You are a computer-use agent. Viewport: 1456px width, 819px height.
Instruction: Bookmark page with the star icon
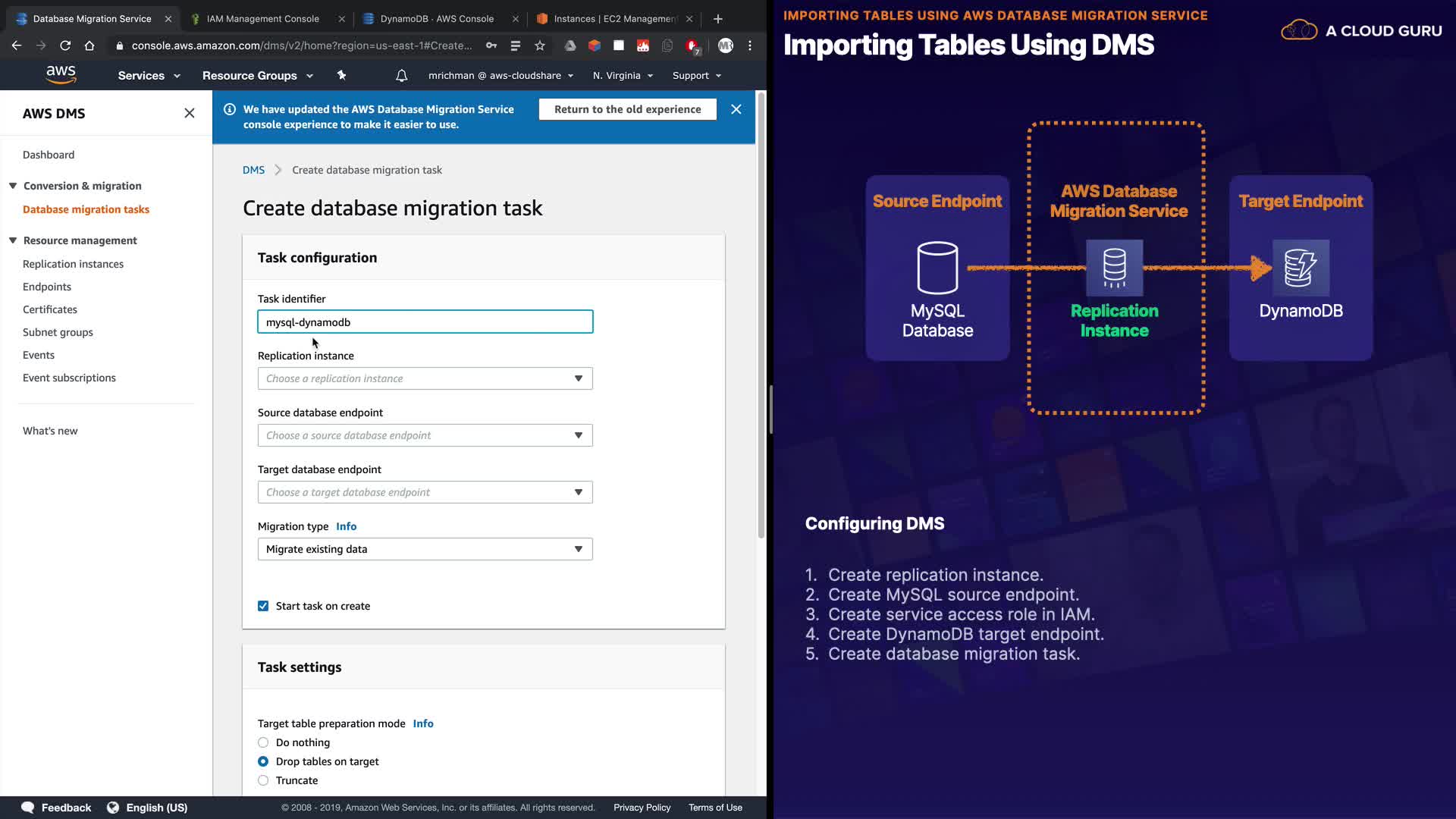[x=540, y=45]
